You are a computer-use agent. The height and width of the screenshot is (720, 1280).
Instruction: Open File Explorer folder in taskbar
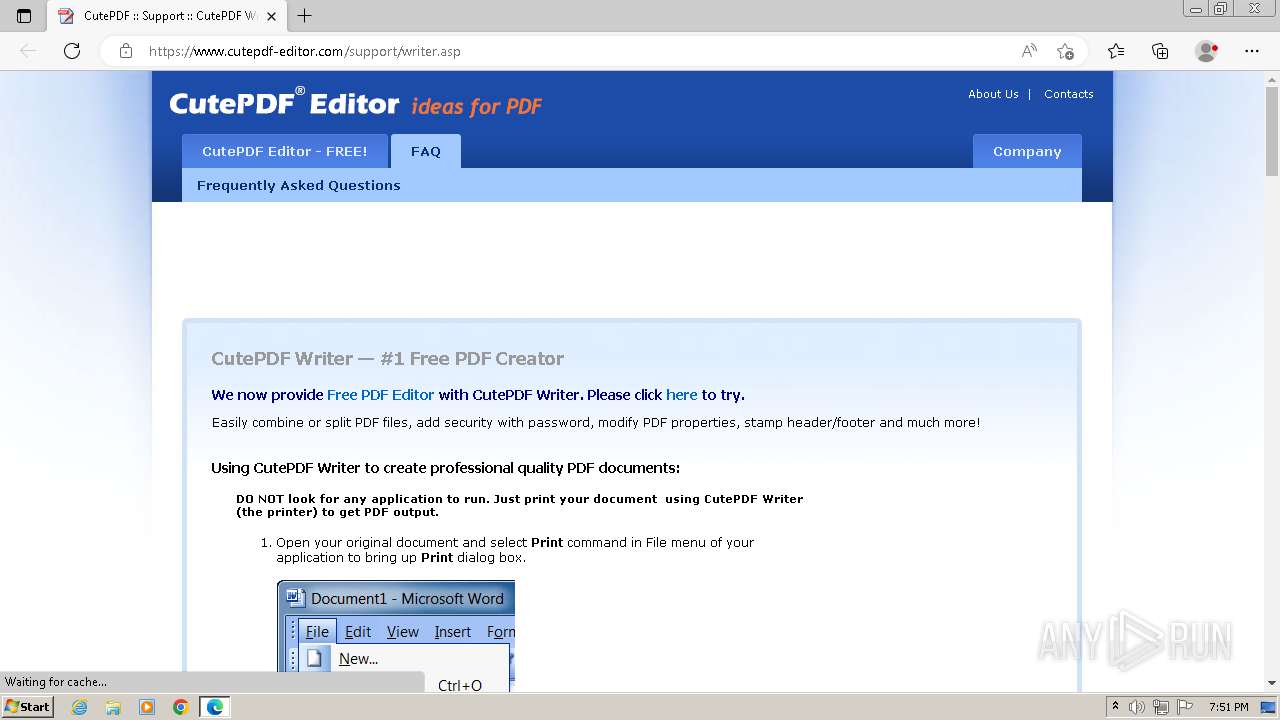[113, 707]
